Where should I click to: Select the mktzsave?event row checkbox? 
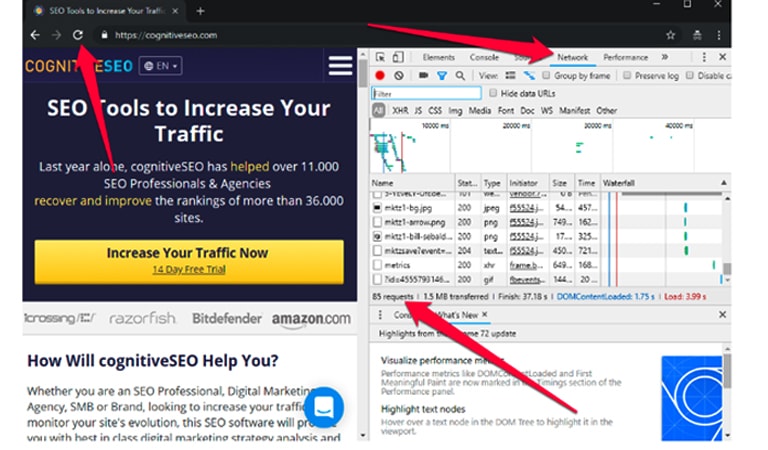pos(377,251)
